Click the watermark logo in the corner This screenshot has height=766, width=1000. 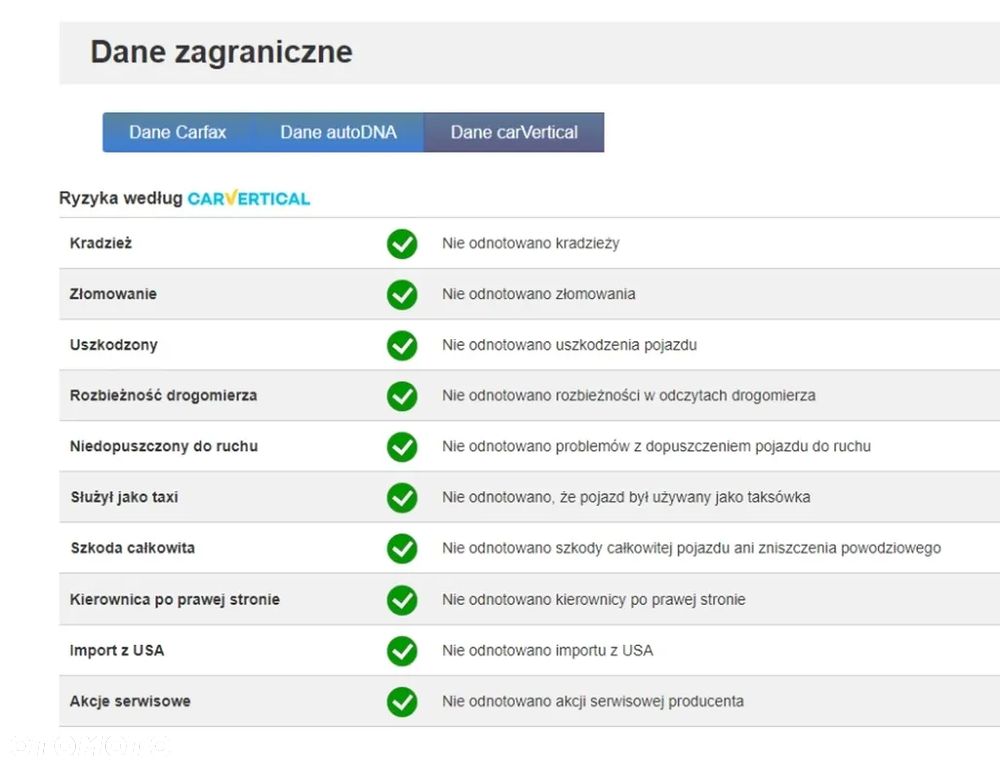coord(90,745)
